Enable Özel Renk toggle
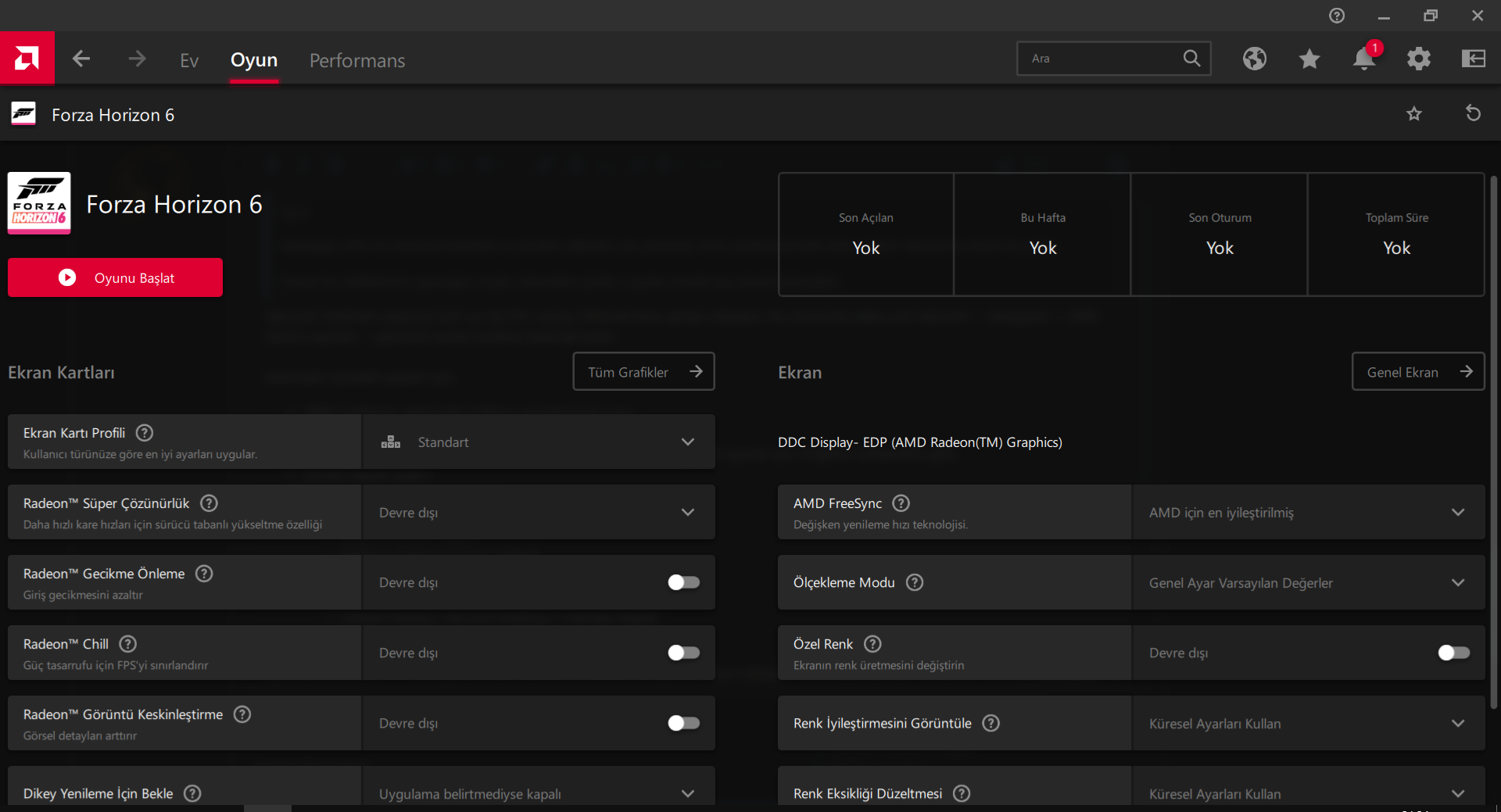 click(x=1453, y=653)
